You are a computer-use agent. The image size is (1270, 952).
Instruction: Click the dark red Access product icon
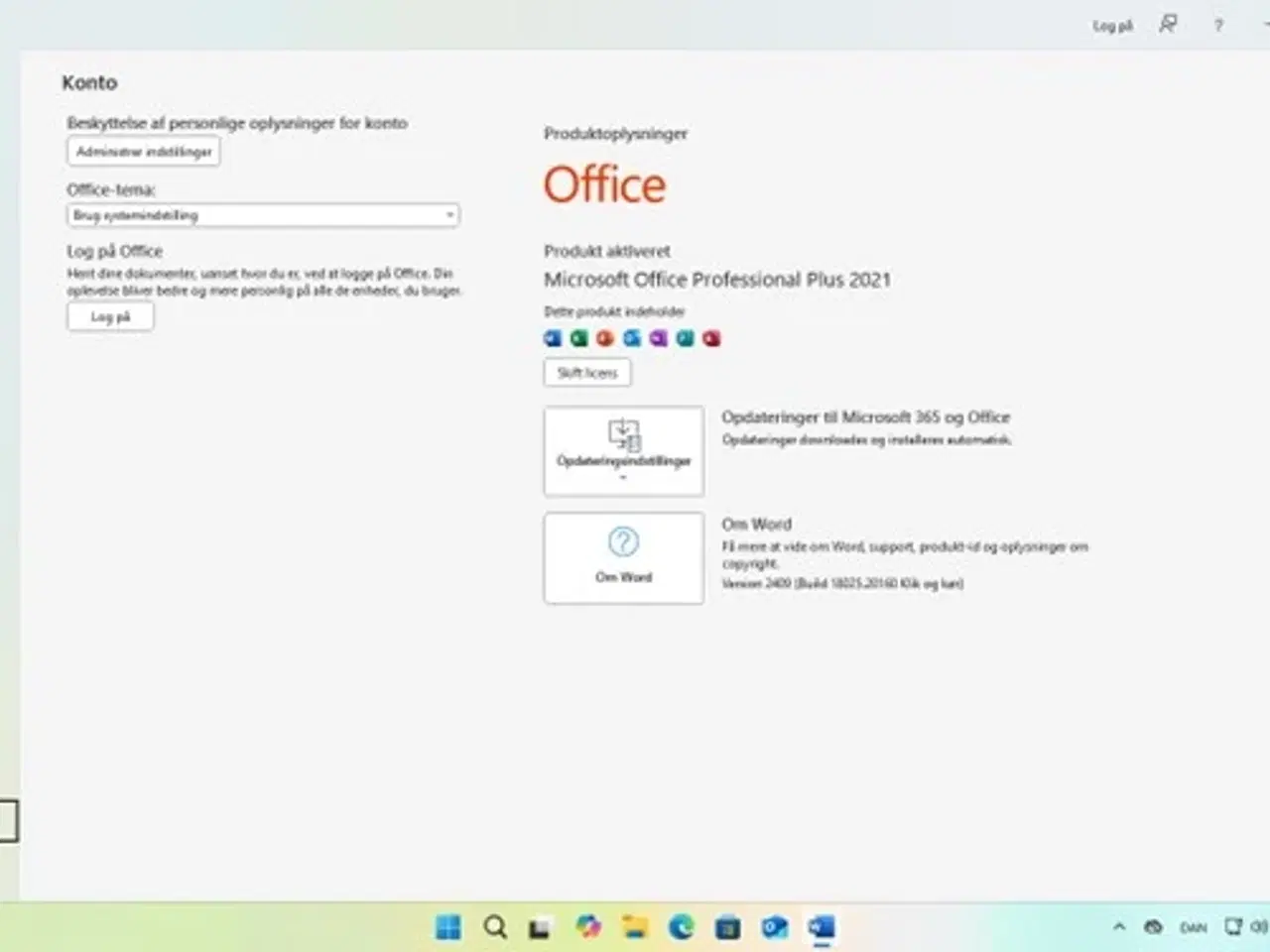711,338
